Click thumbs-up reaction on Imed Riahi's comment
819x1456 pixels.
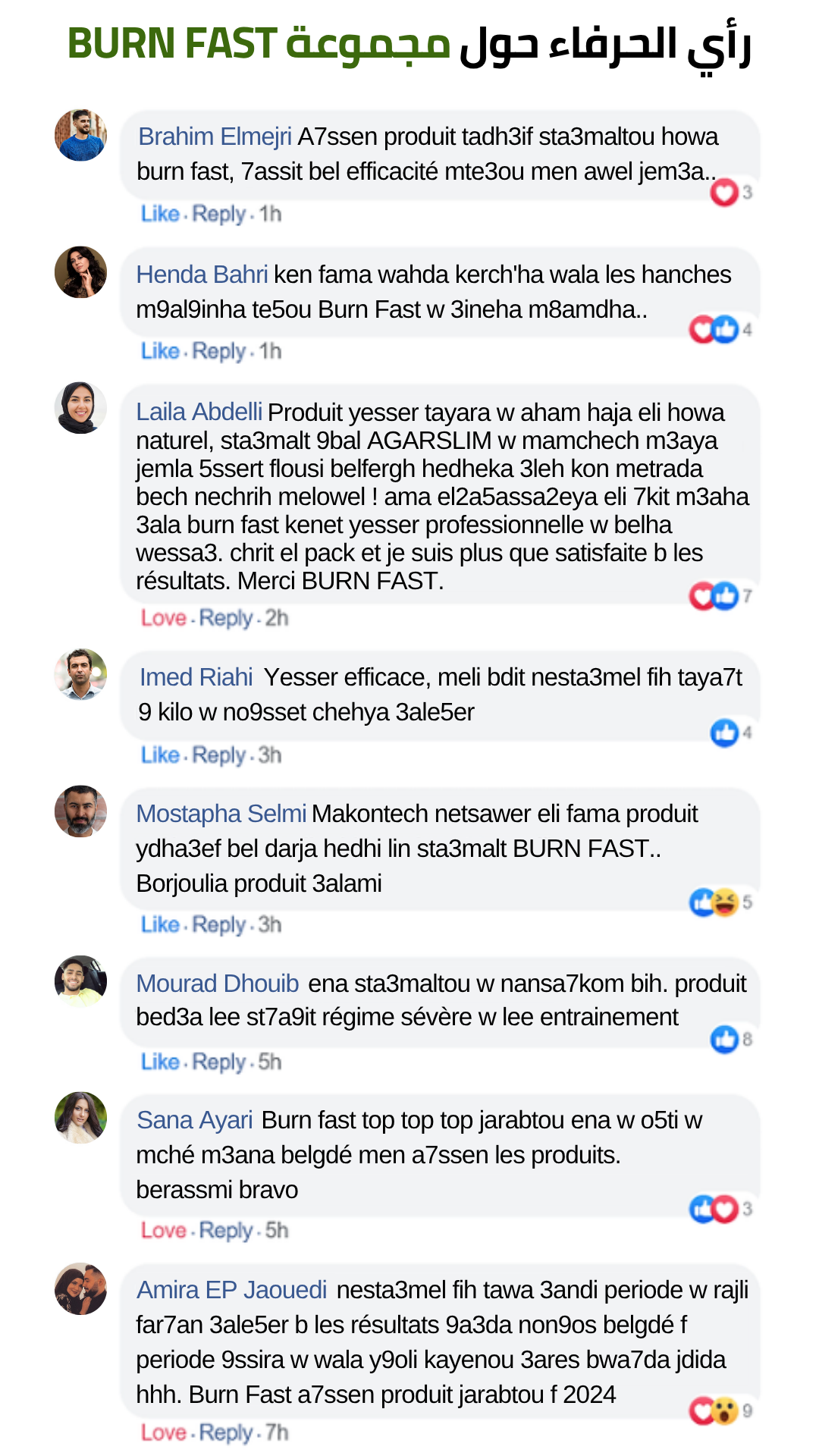pos(724,733)
